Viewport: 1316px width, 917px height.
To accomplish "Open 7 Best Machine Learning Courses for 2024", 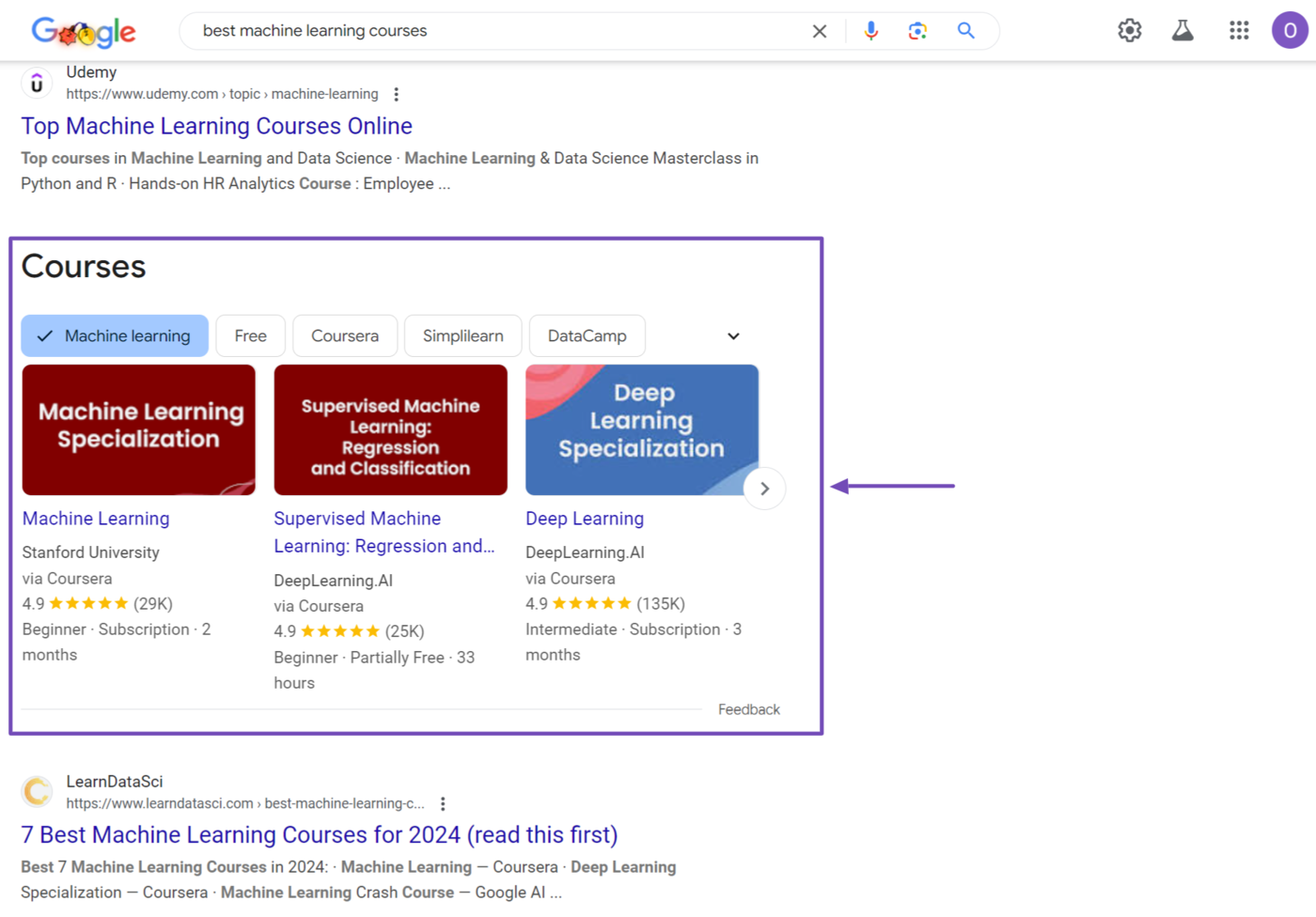I will pyautogui.click(x=320, y=834).
